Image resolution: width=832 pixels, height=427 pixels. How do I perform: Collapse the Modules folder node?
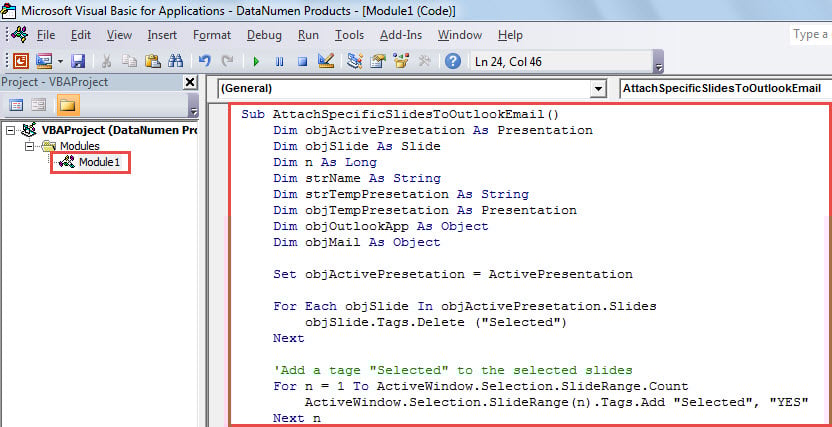[27, 146]
